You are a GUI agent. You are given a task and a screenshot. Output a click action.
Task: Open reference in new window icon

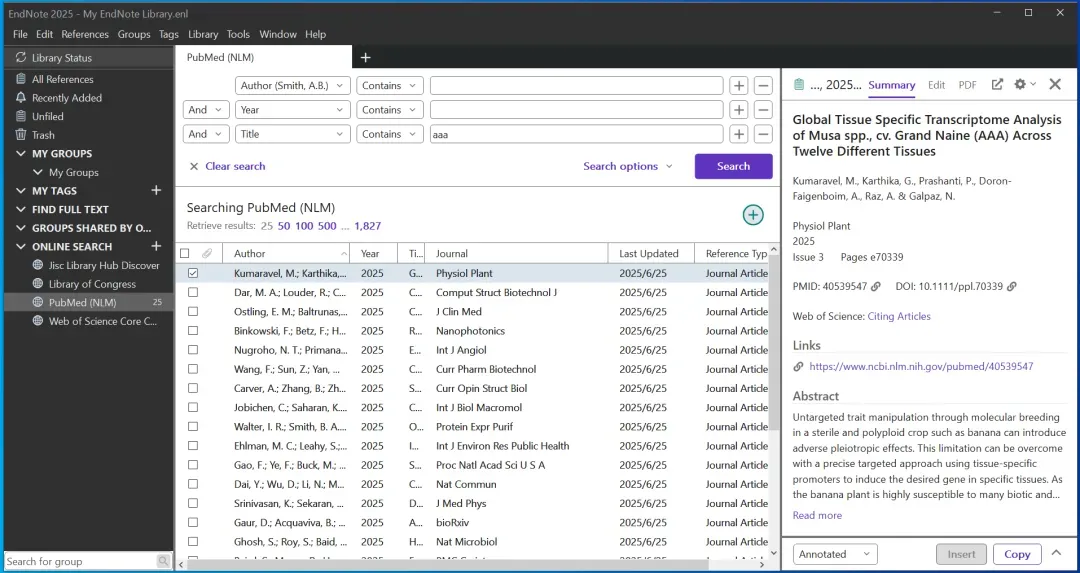(x=997, y=84)
